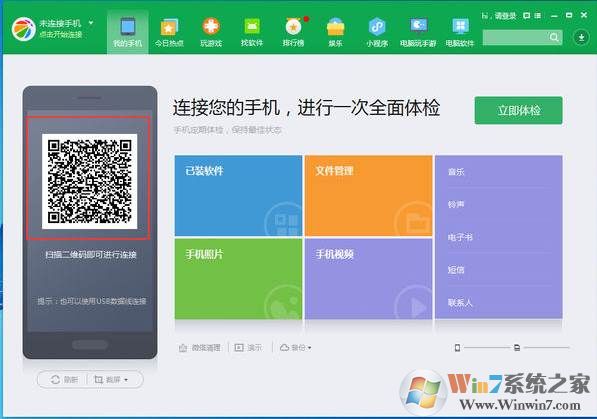
Task: Switch to the 玩游戏 tab
Action: point(211,32)
